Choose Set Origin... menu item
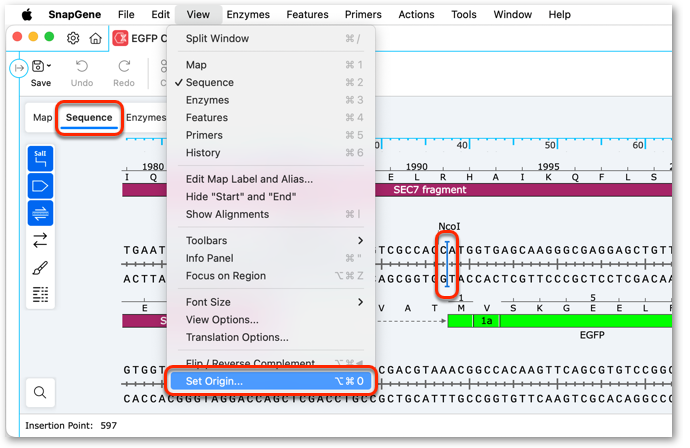This screenshot has height=448, width=690. [271, 381]
